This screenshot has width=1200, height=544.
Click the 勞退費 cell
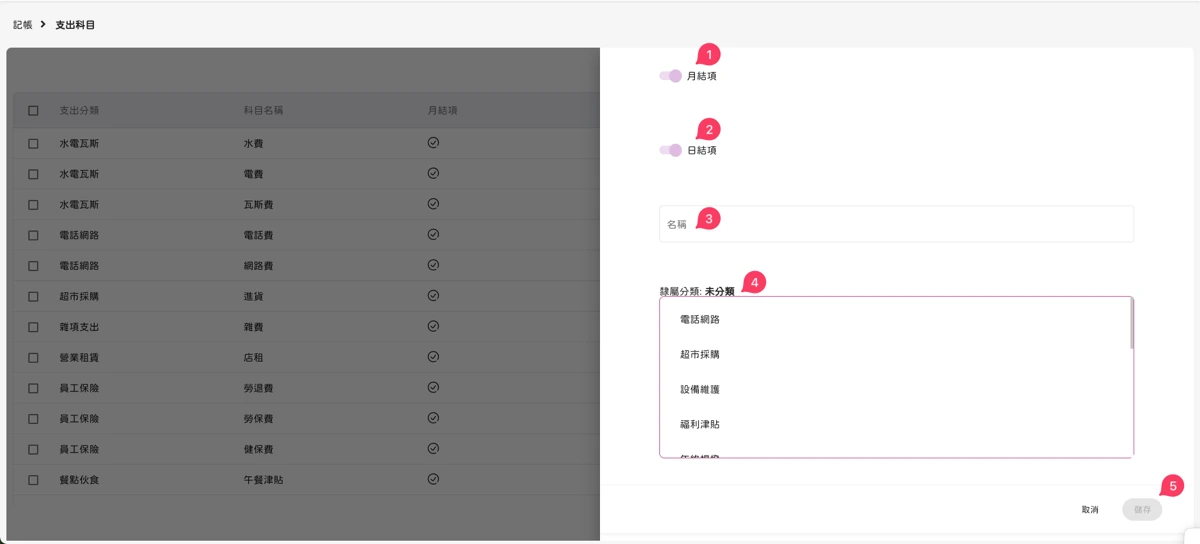click(x=259, y=388)
